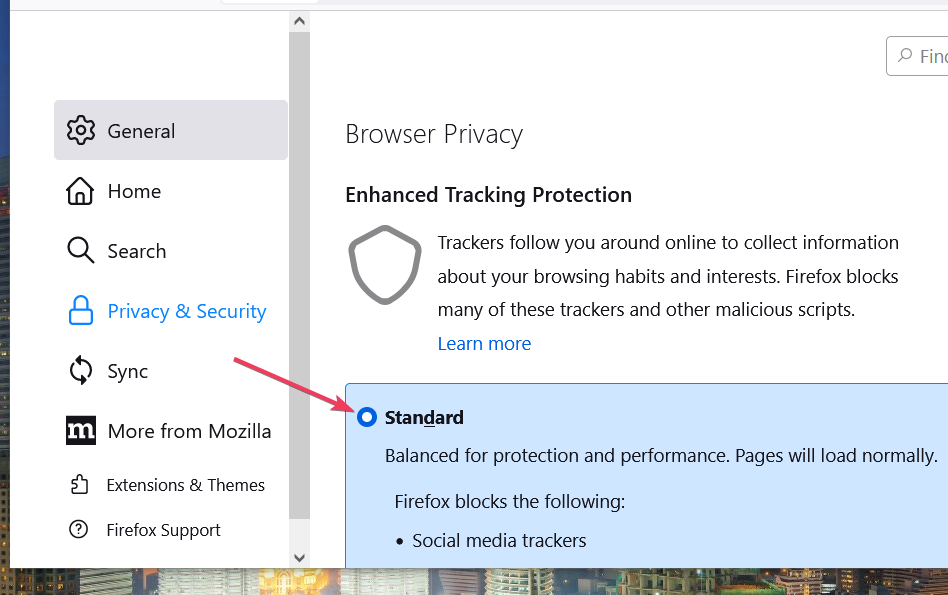
Task: Open the Learn more link
Action: point(484,343)
